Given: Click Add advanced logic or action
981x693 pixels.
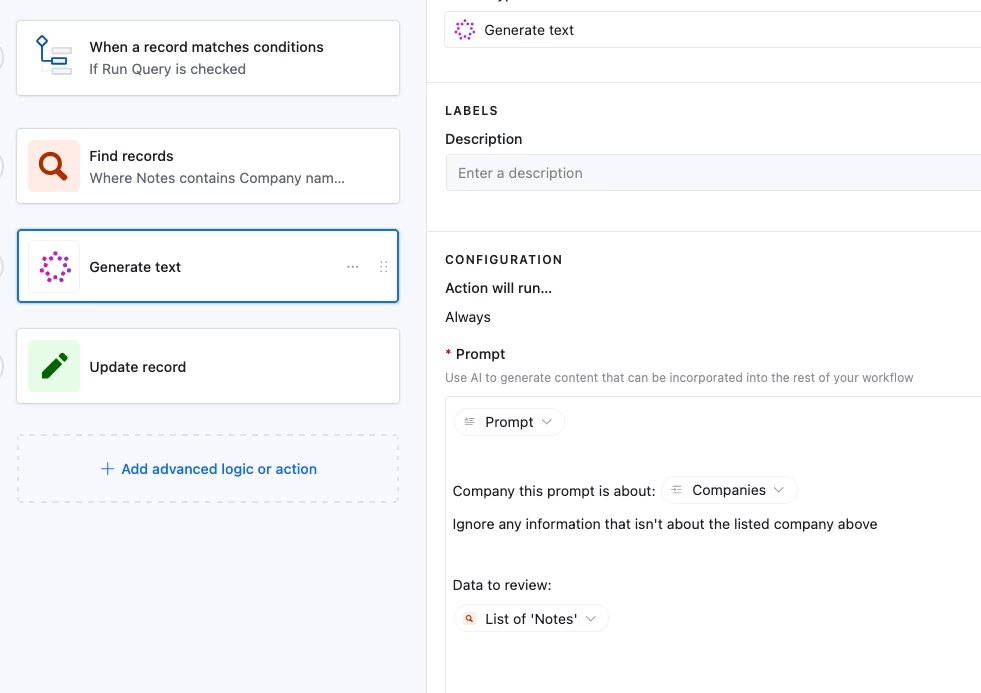Looking at the screenshot, I should point(218,469).
